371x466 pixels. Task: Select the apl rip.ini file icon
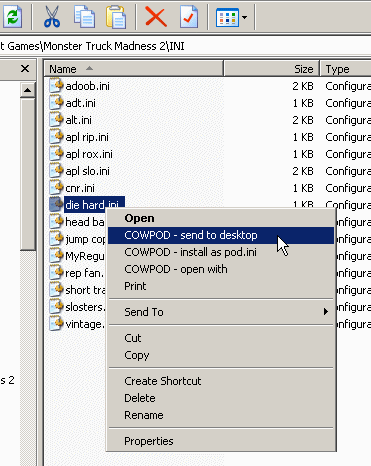56,137
